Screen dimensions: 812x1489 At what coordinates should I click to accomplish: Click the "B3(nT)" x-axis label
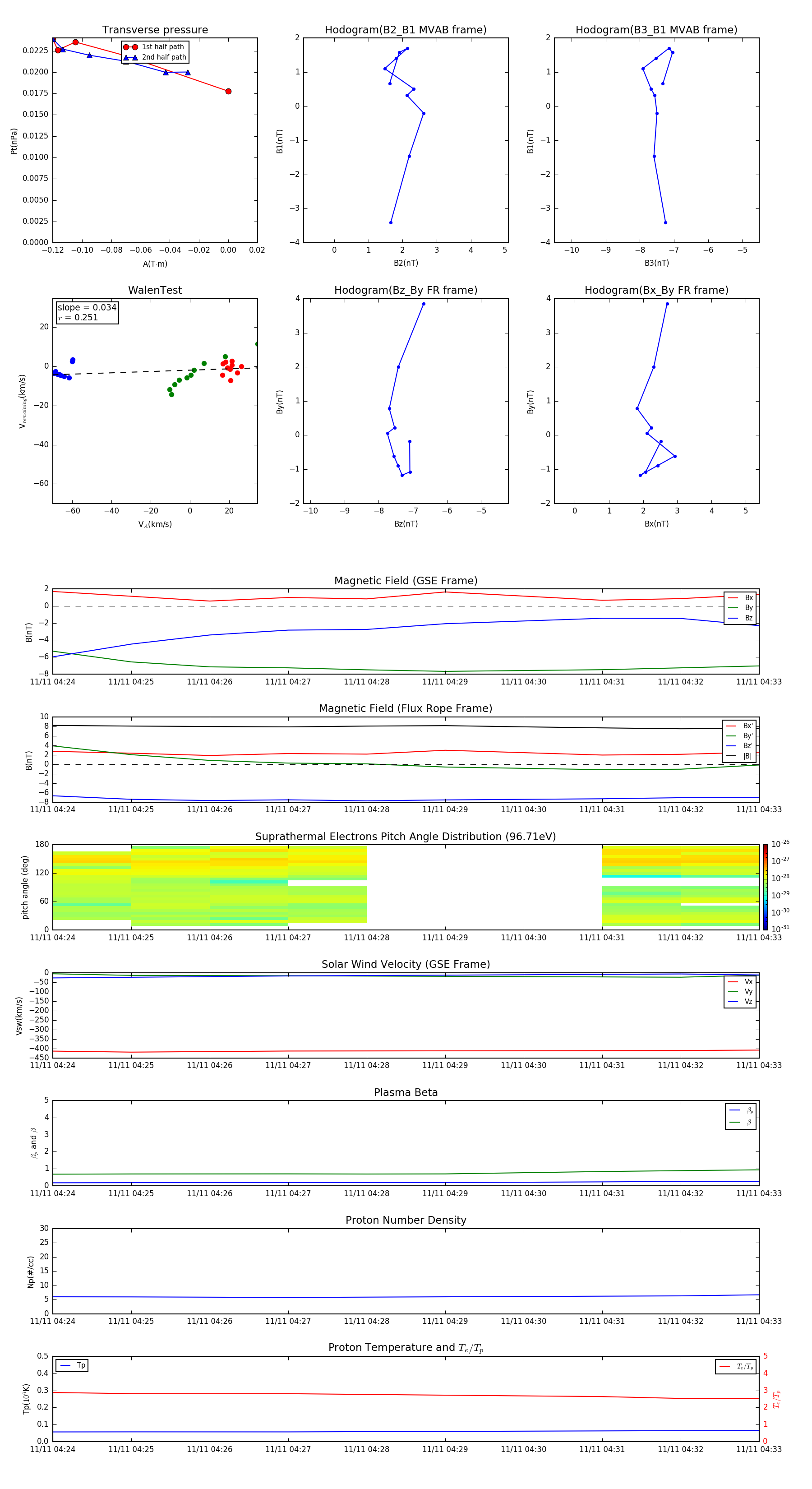click(656, 263)
